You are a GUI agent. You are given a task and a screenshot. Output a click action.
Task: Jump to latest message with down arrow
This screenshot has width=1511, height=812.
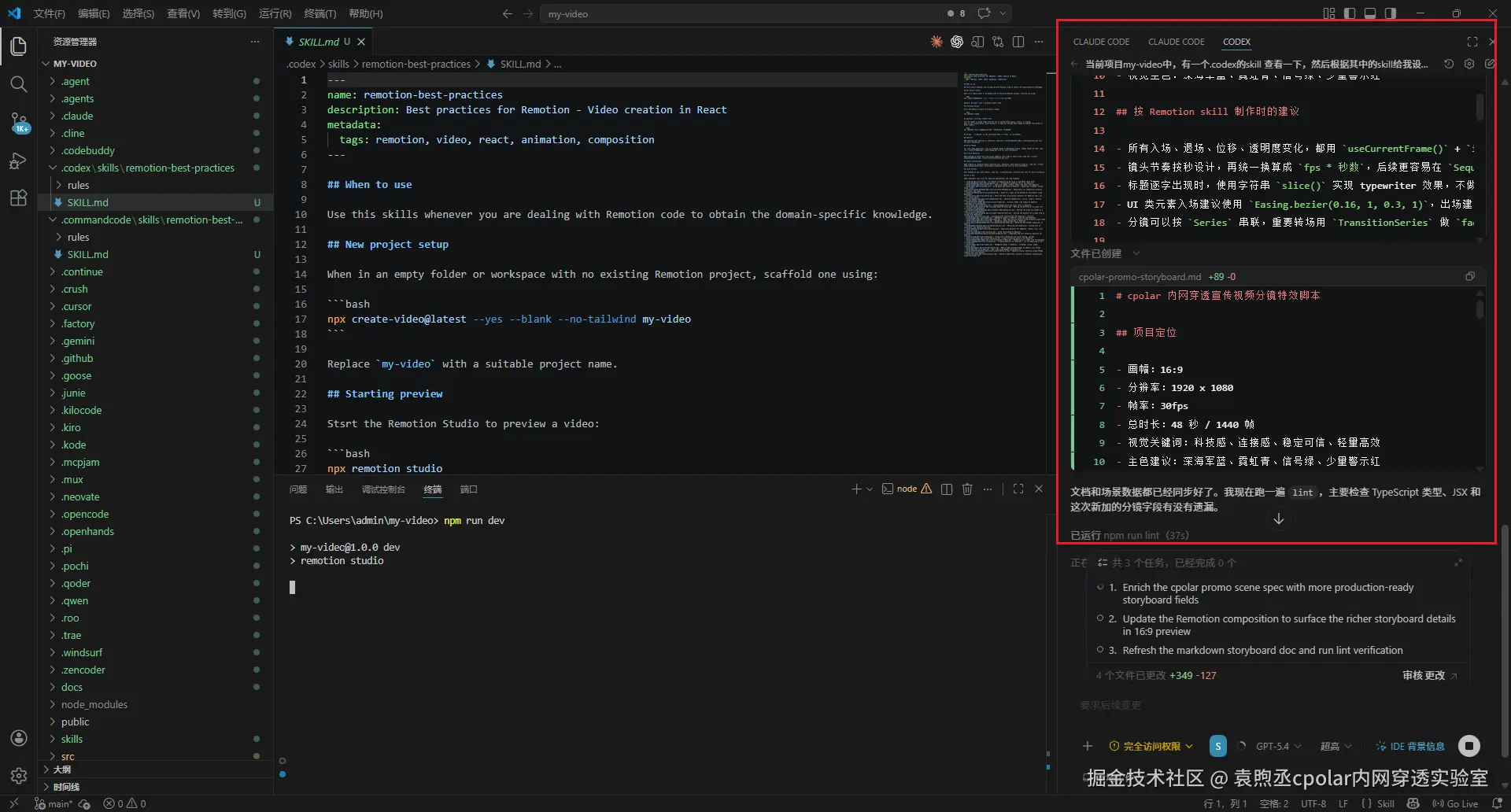tap(1279, 519)
